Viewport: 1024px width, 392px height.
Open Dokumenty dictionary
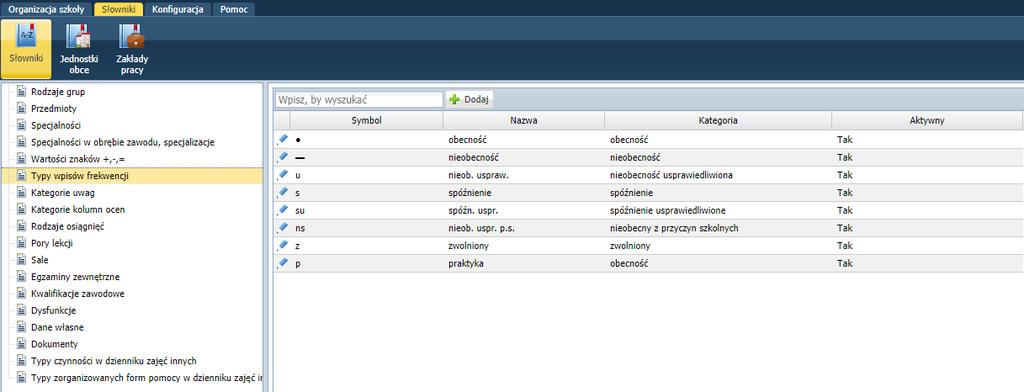point(54,344)
